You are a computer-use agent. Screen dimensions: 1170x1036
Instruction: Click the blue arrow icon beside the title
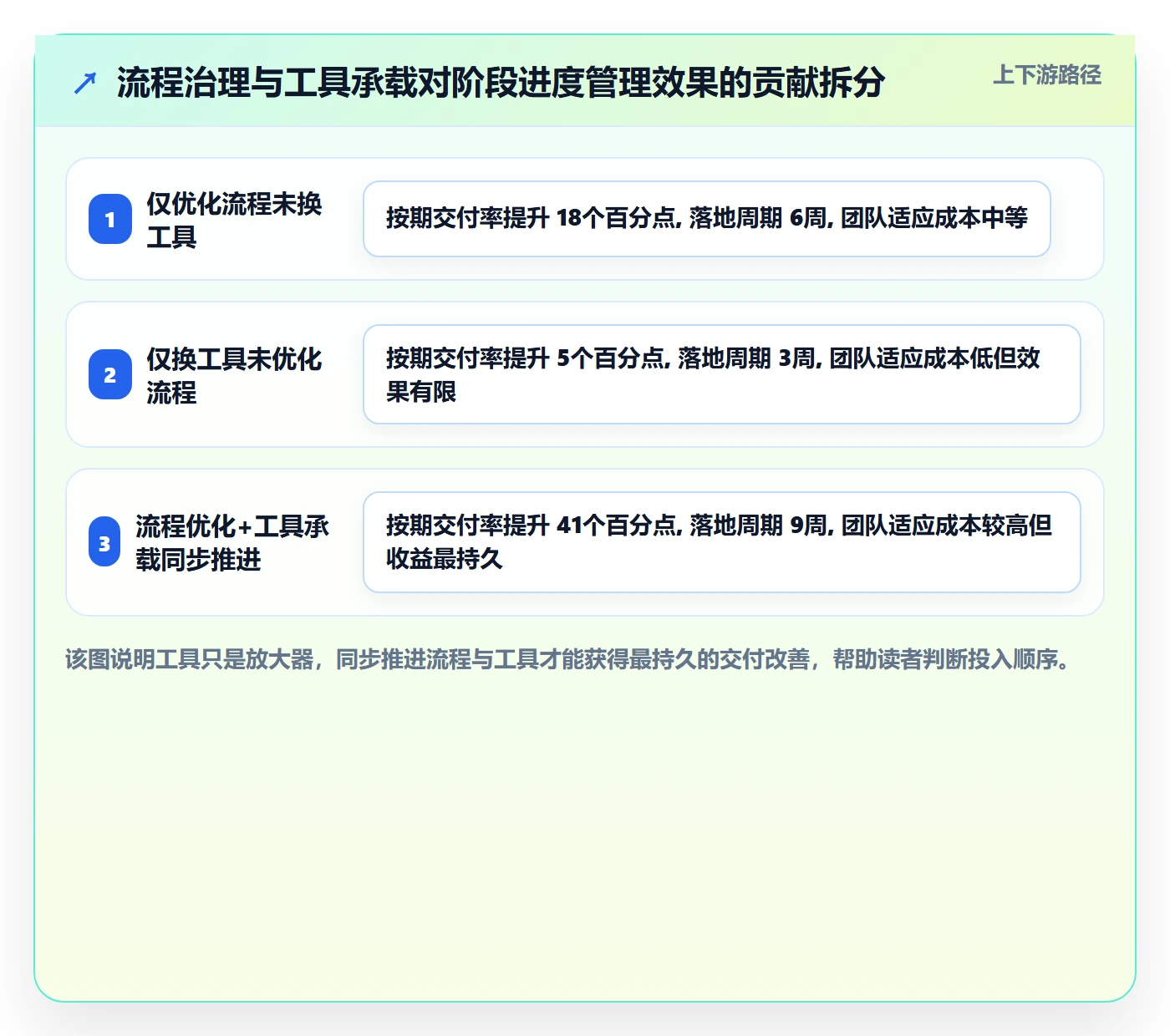[85, 83]
